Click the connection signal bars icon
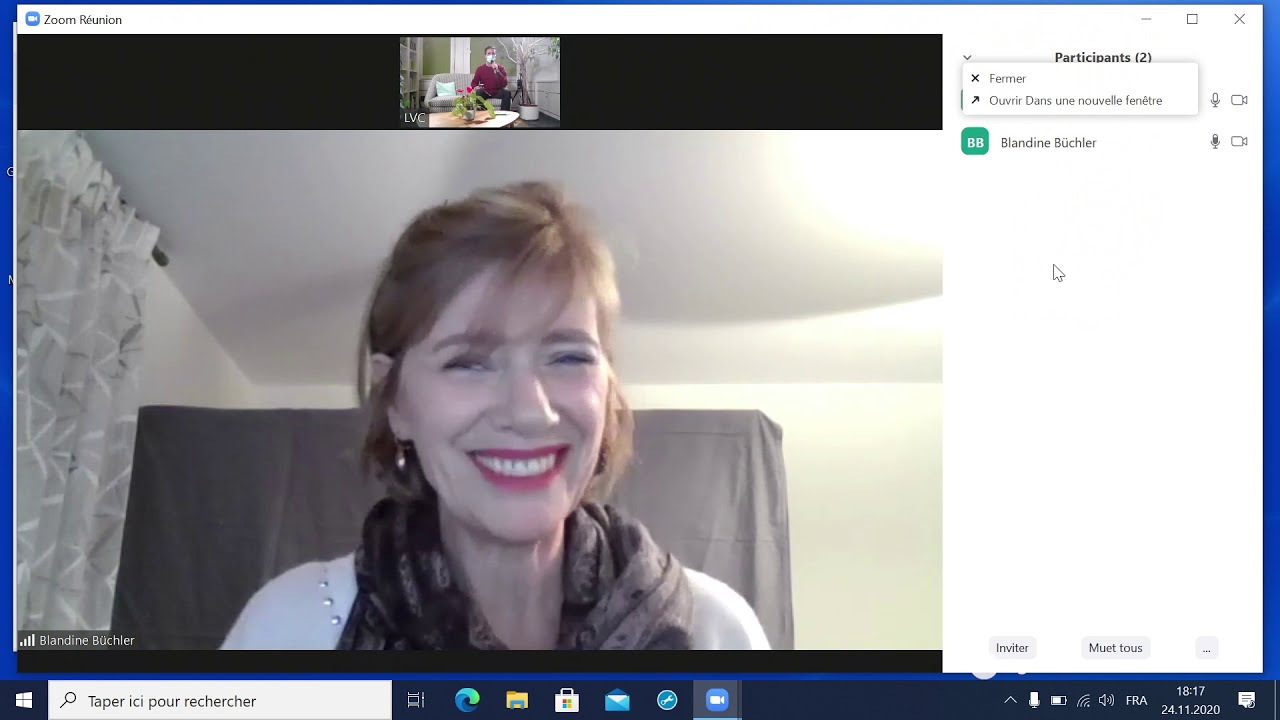The width and height of the screenshot is (1280, 720). (x=28, y=640)
